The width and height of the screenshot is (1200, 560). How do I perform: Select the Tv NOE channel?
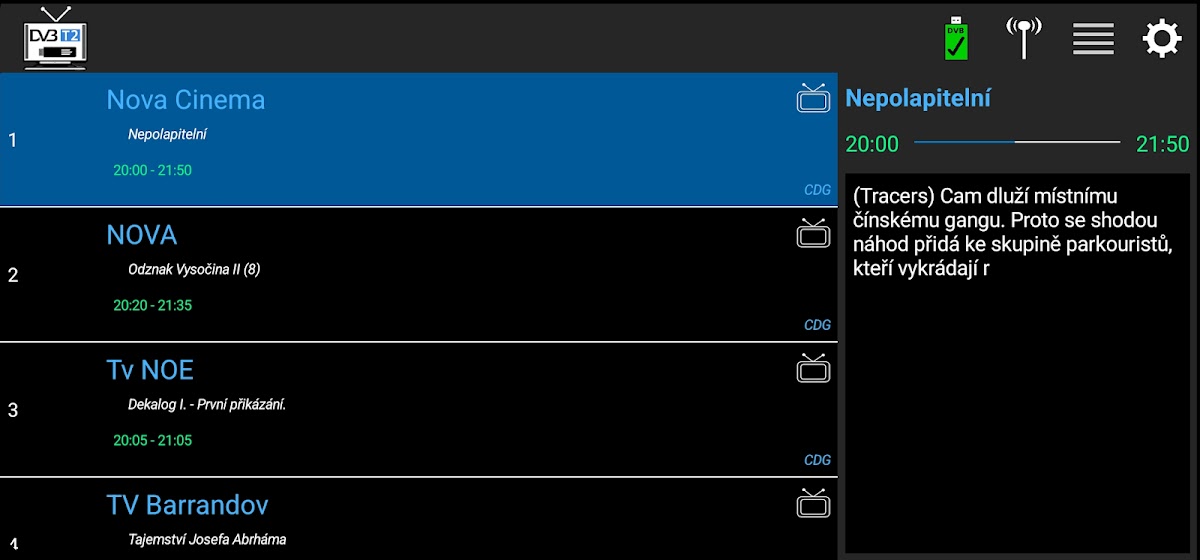point(150,370)
